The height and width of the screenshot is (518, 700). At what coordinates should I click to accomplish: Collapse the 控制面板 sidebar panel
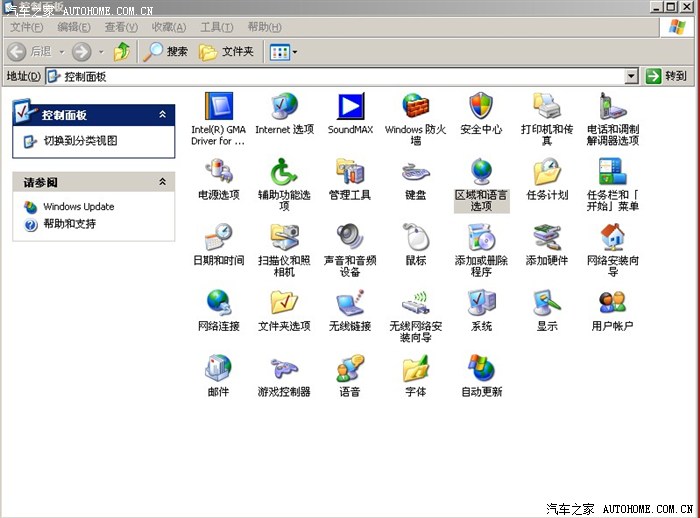[162, 115]
